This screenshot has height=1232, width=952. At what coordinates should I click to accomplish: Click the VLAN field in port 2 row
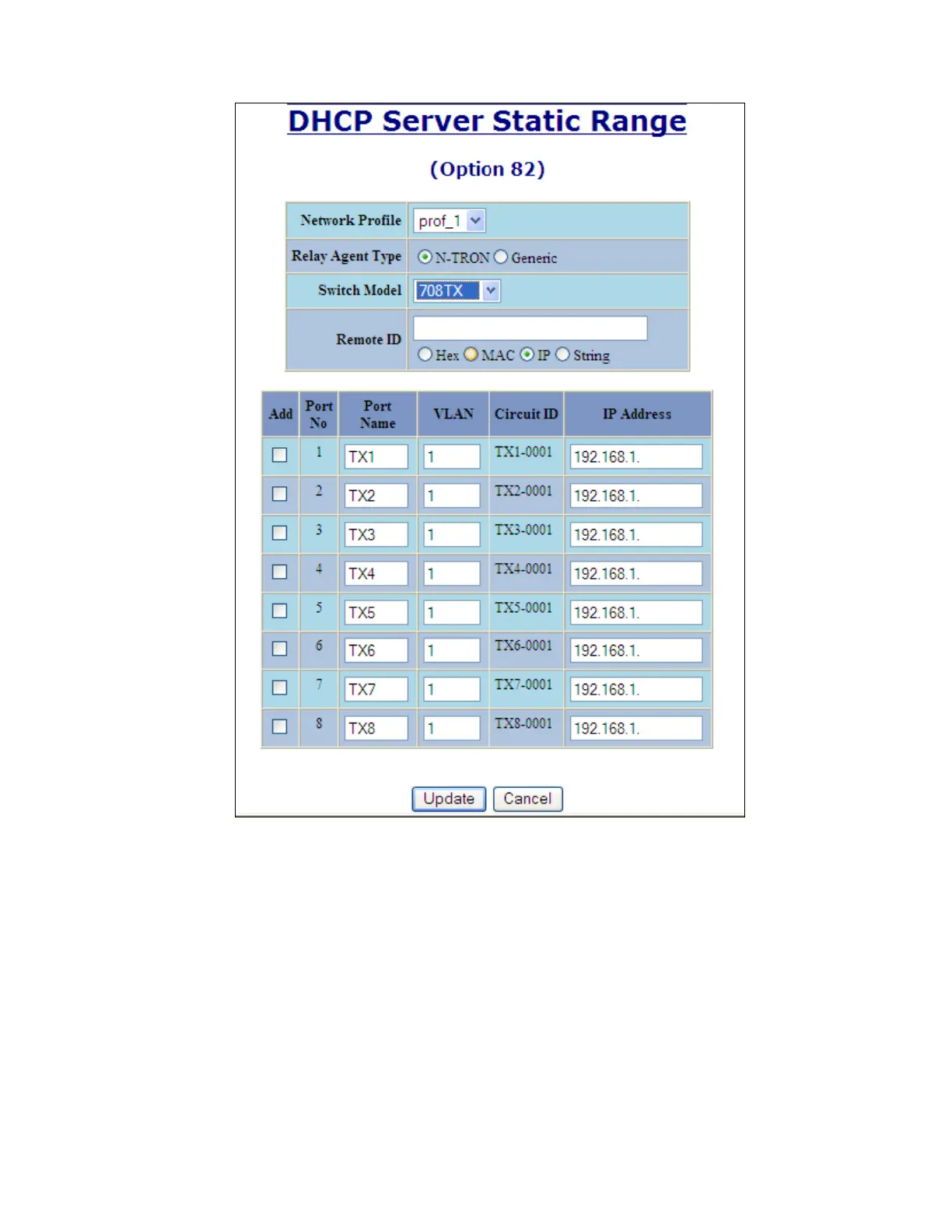pos(452,495)
